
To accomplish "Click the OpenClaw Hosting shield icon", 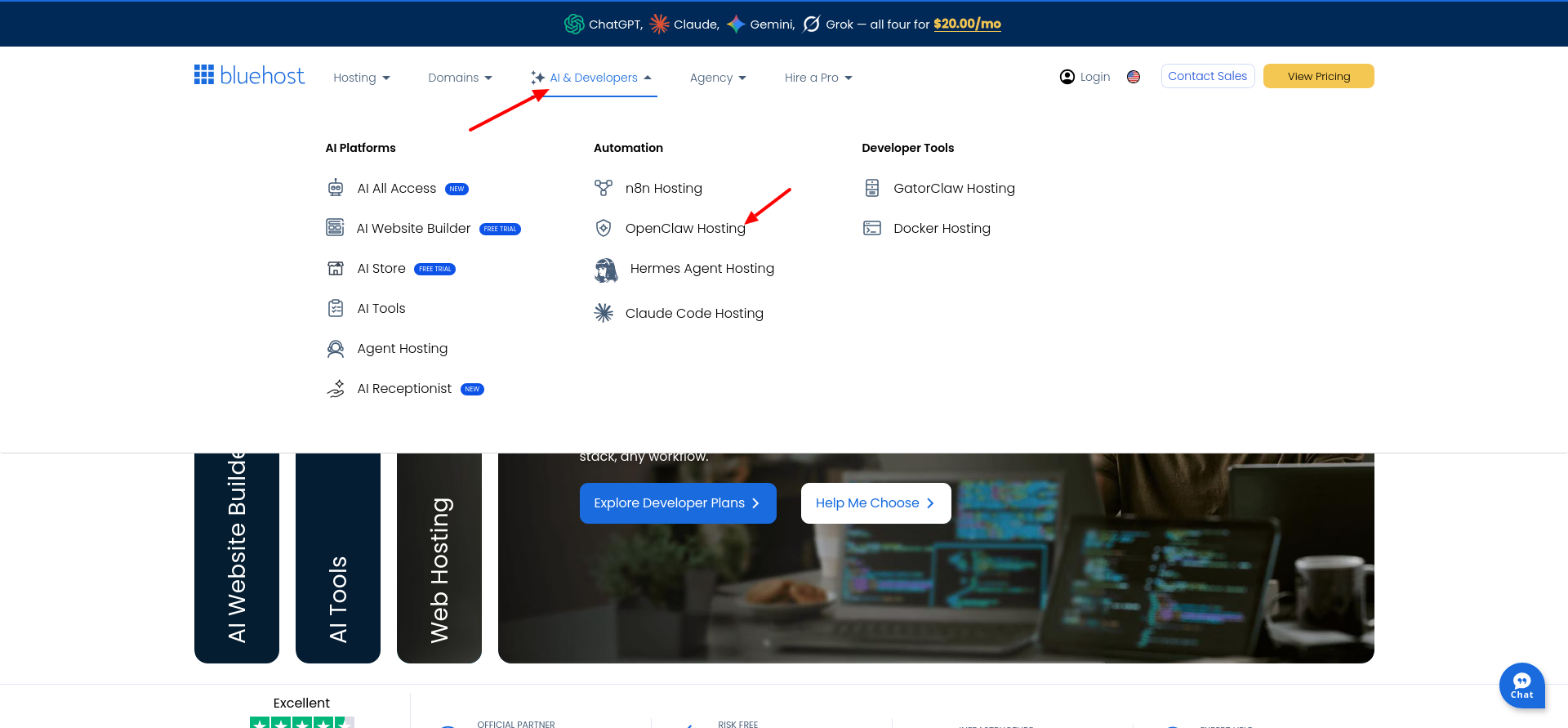I will (604, 228).
